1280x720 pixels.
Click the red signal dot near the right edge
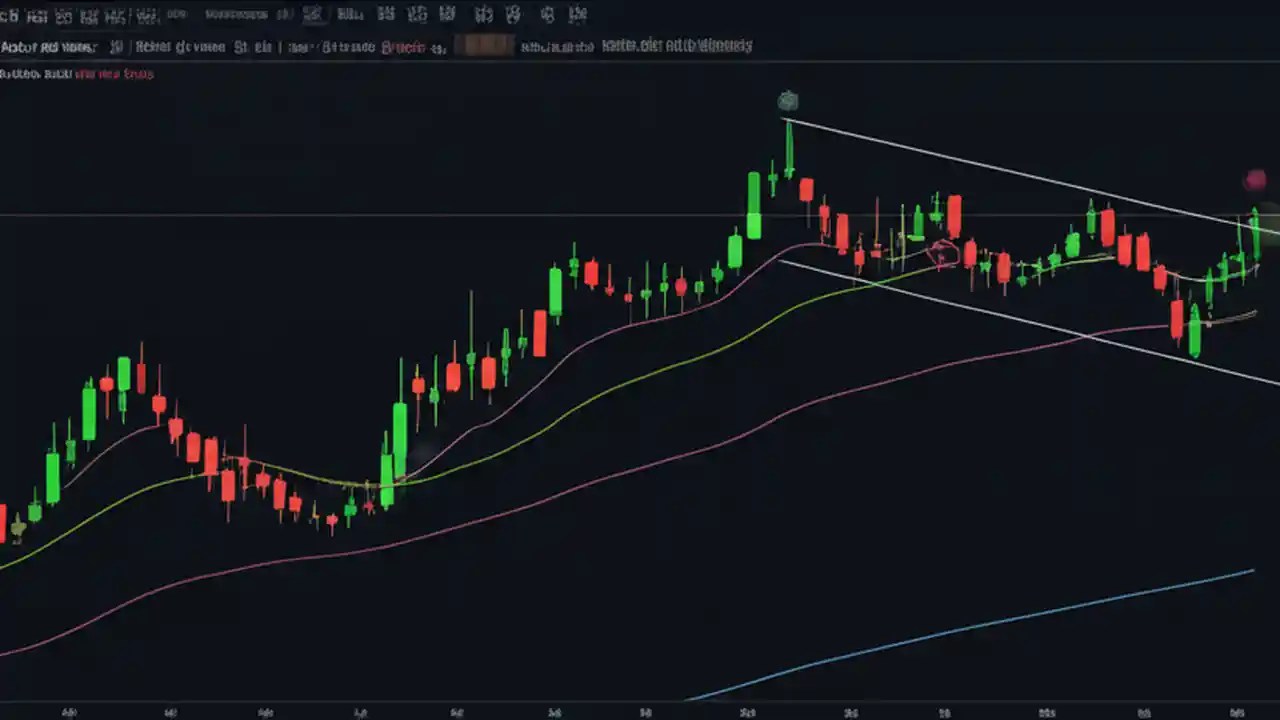[x=1256, y=179]
